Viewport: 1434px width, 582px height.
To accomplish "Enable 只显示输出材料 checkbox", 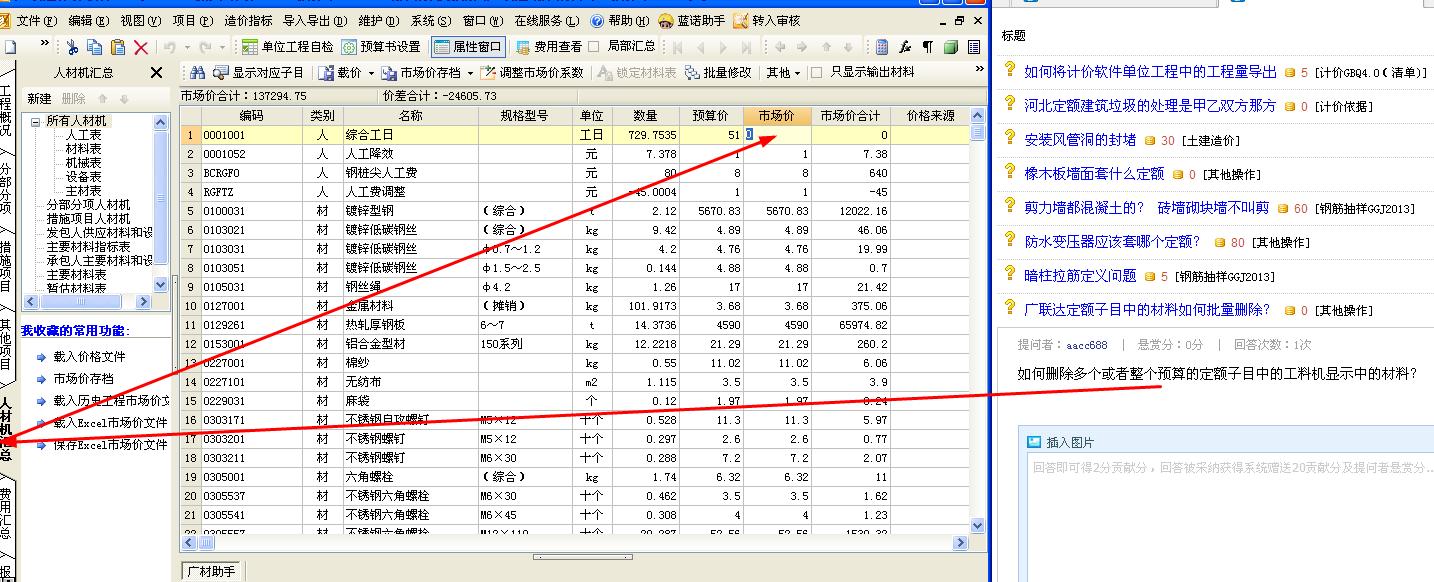I will tap(816, 72).
